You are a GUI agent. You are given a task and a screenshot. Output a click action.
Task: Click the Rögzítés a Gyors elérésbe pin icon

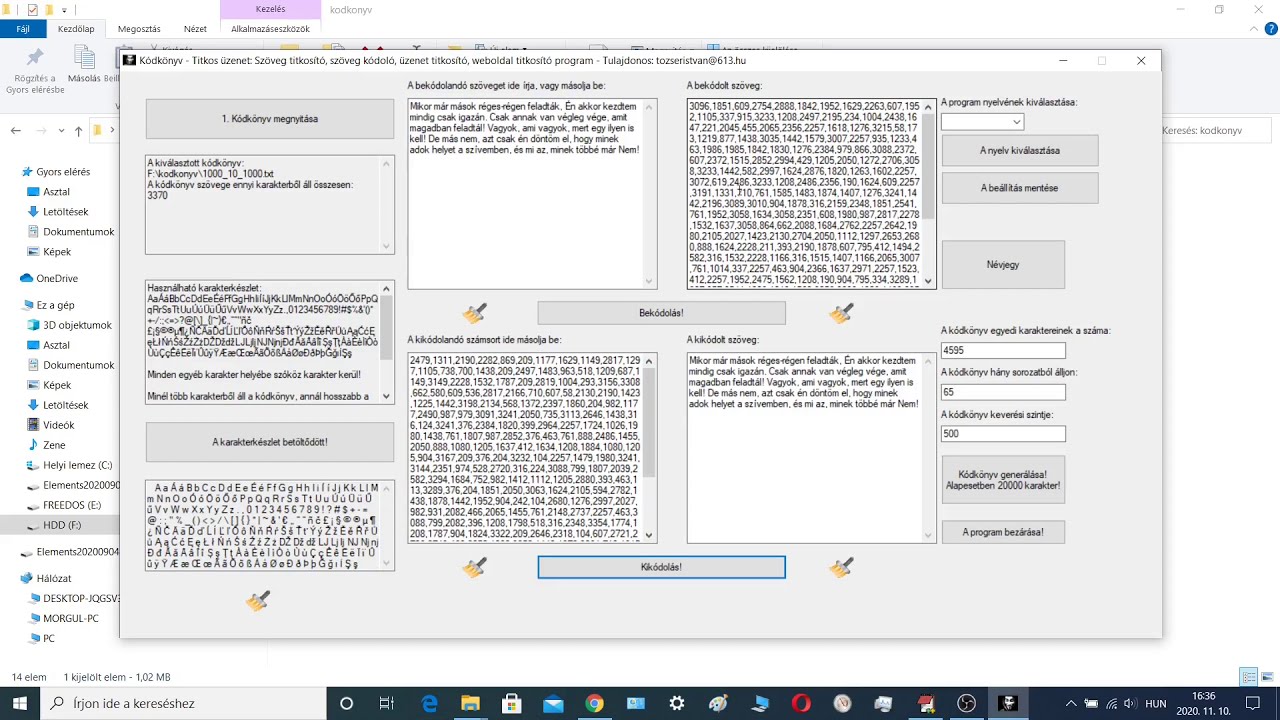[35, 57]
